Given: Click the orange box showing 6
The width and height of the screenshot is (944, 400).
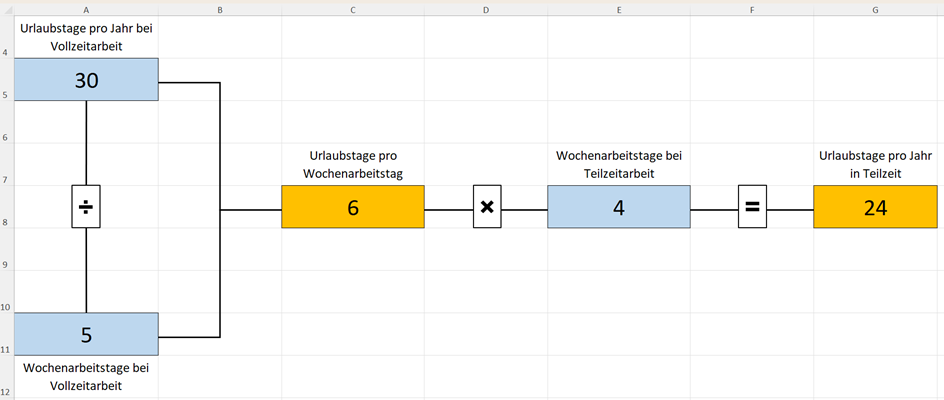Looking at the screenshot, I should (352, 207).
